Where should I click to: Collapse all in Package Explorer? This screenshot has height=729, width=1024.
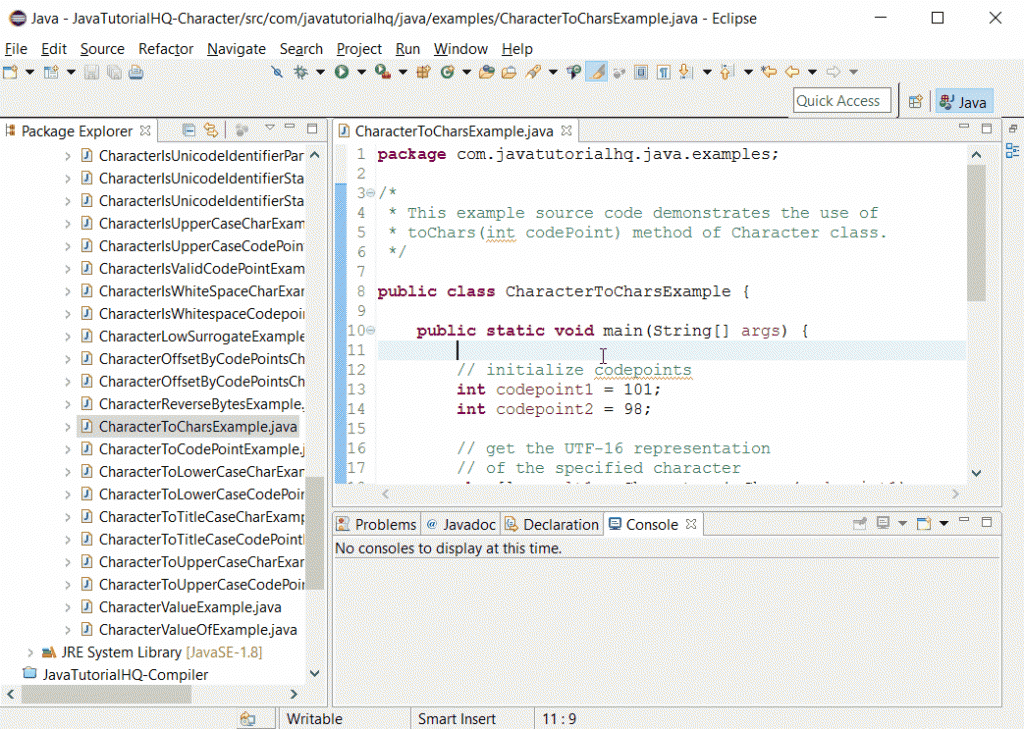[189, 130]
